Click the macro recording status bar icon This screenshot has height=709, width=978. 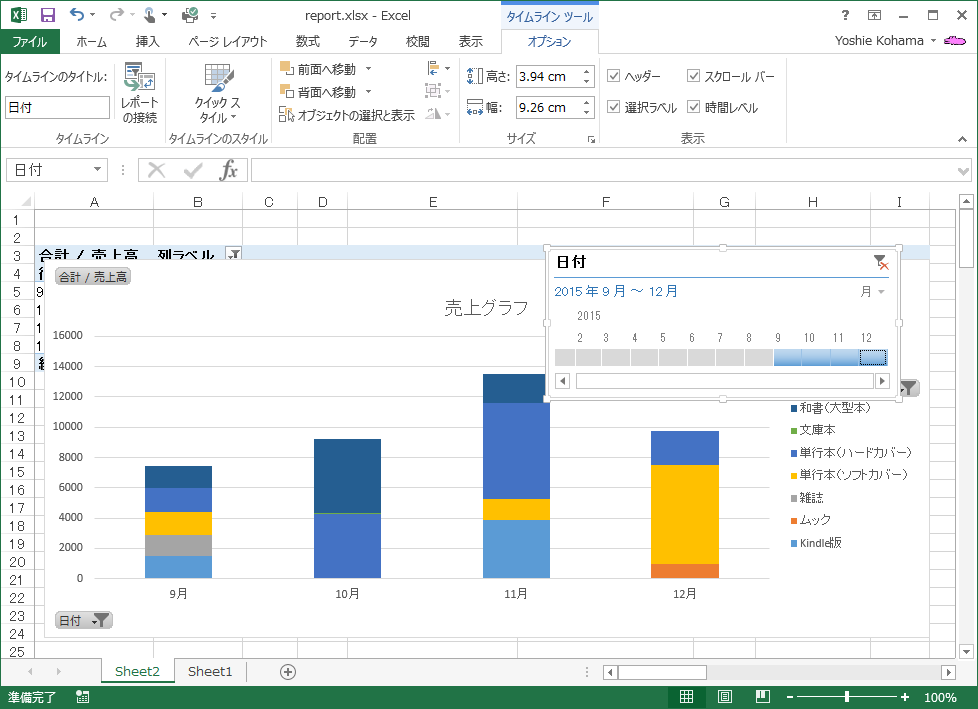point(82,697)
